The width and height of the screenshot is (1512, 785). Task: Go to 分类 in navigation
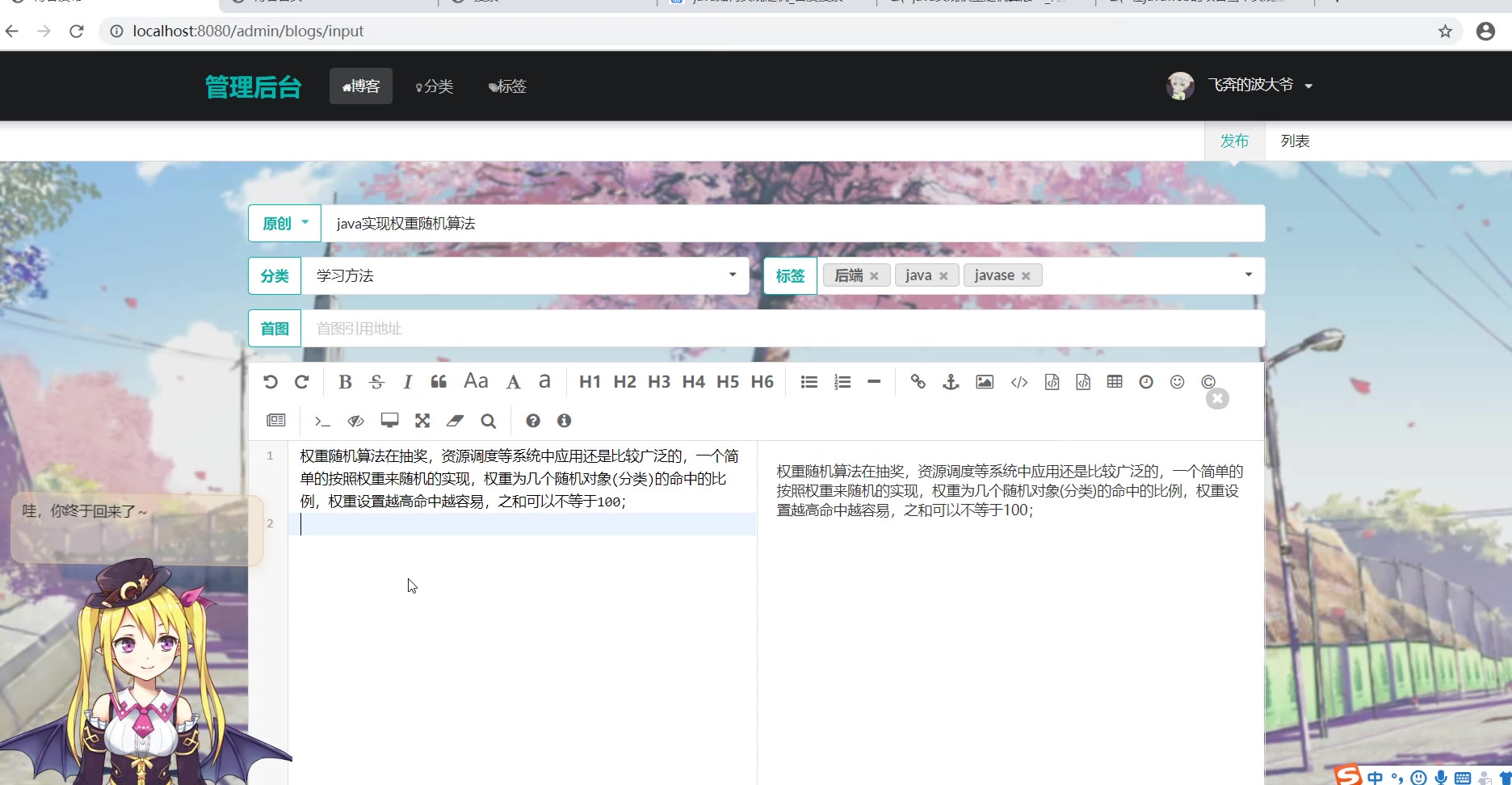tap(435, 86)
